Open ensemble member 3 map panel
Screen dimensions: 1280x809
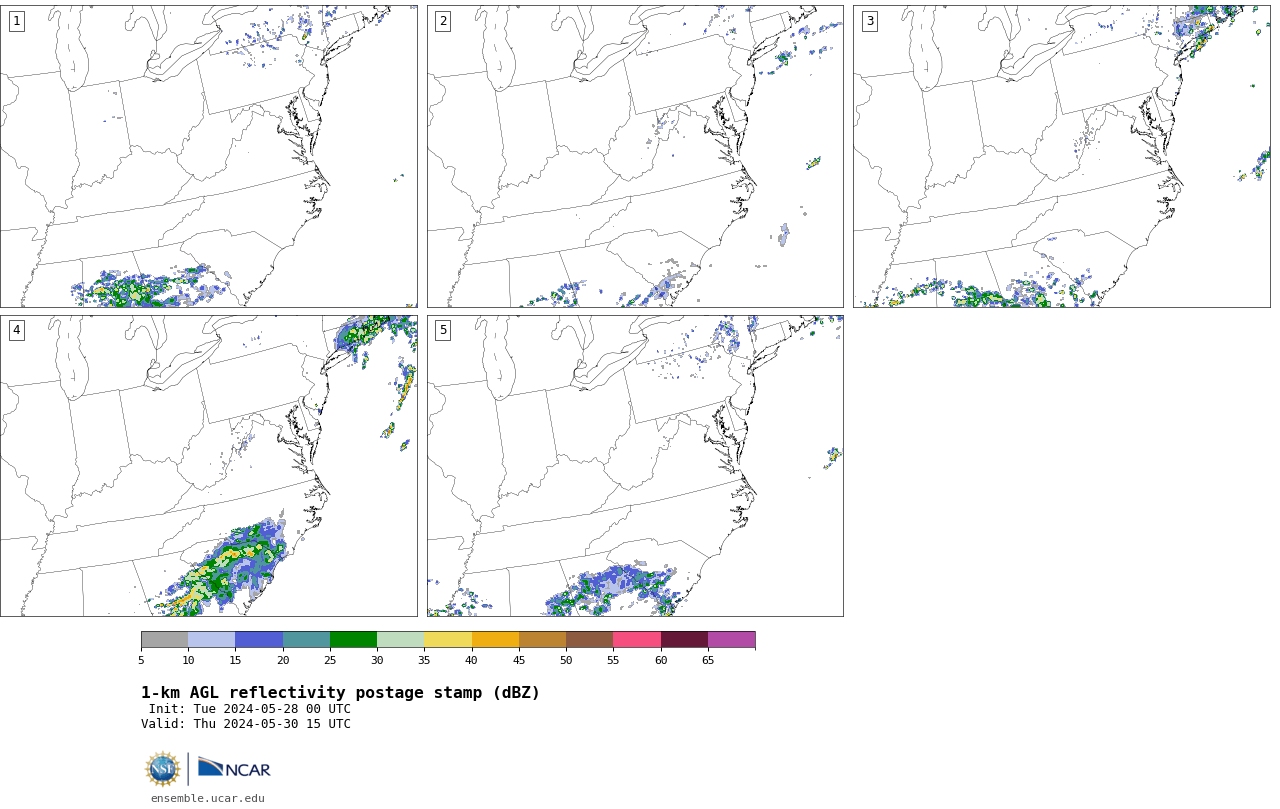(x=1061, y=156)
